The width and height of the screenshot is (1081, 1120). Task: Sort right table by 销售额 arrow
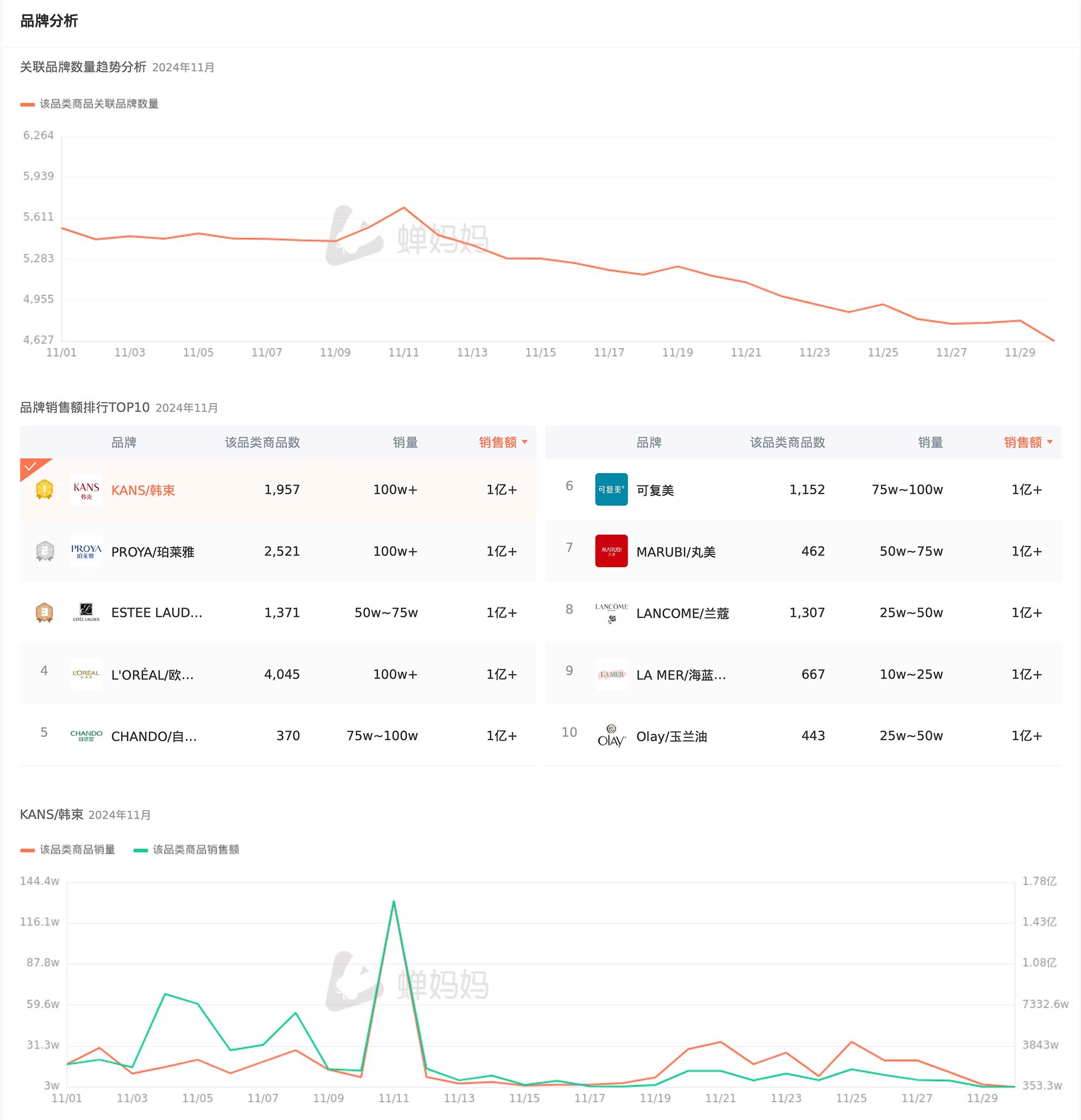pos(1050,442)
